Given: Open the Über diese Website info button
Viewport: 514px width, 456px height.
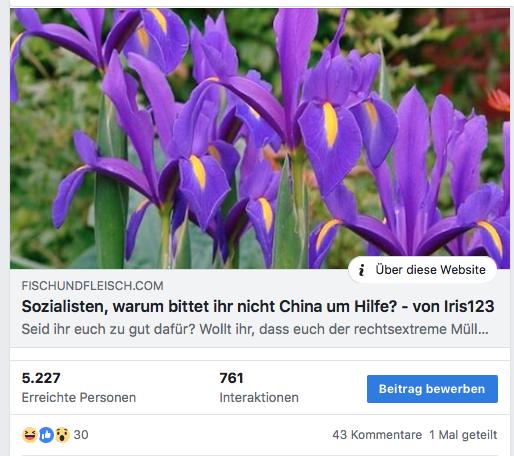Looking at the screenshot, I should [422, 270].
